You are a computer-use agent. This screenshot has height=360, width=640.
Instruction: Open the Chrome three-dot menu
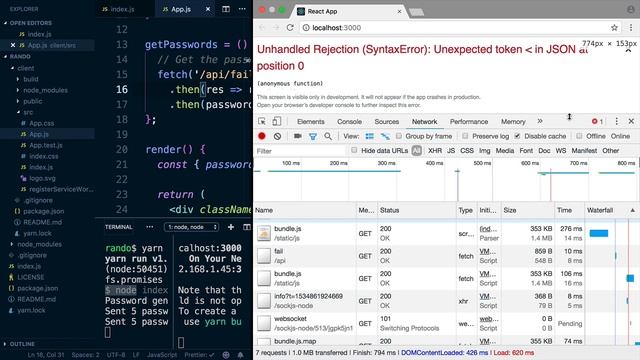click(x=631, y=27)
